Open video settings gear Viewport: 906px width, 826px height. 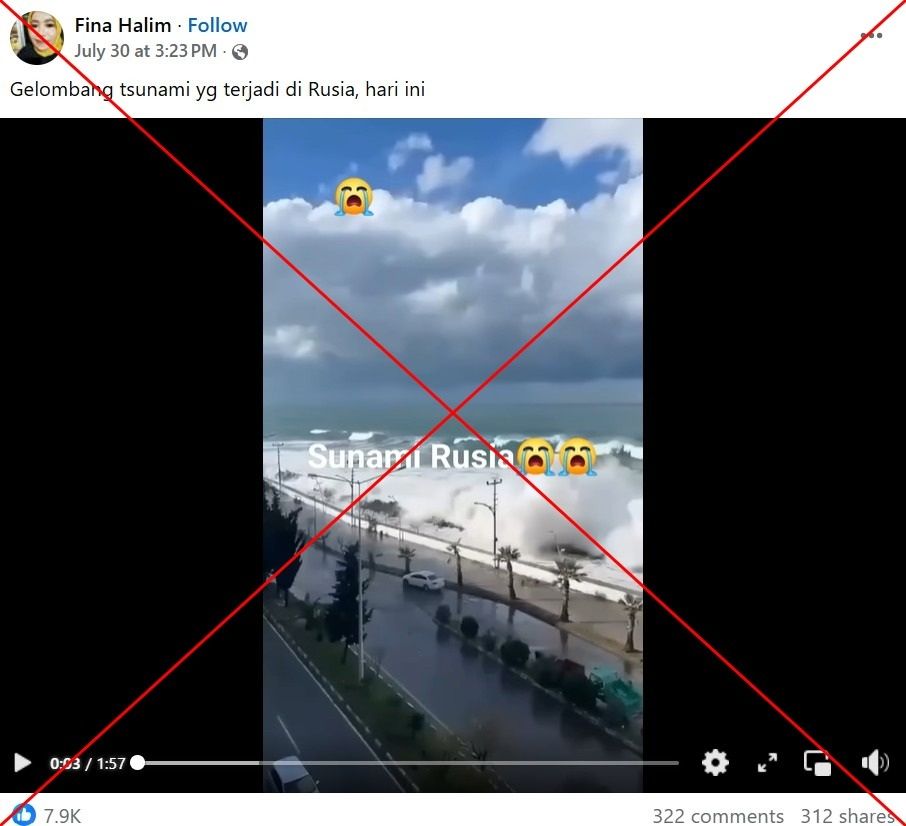click(x=715, y=762)
